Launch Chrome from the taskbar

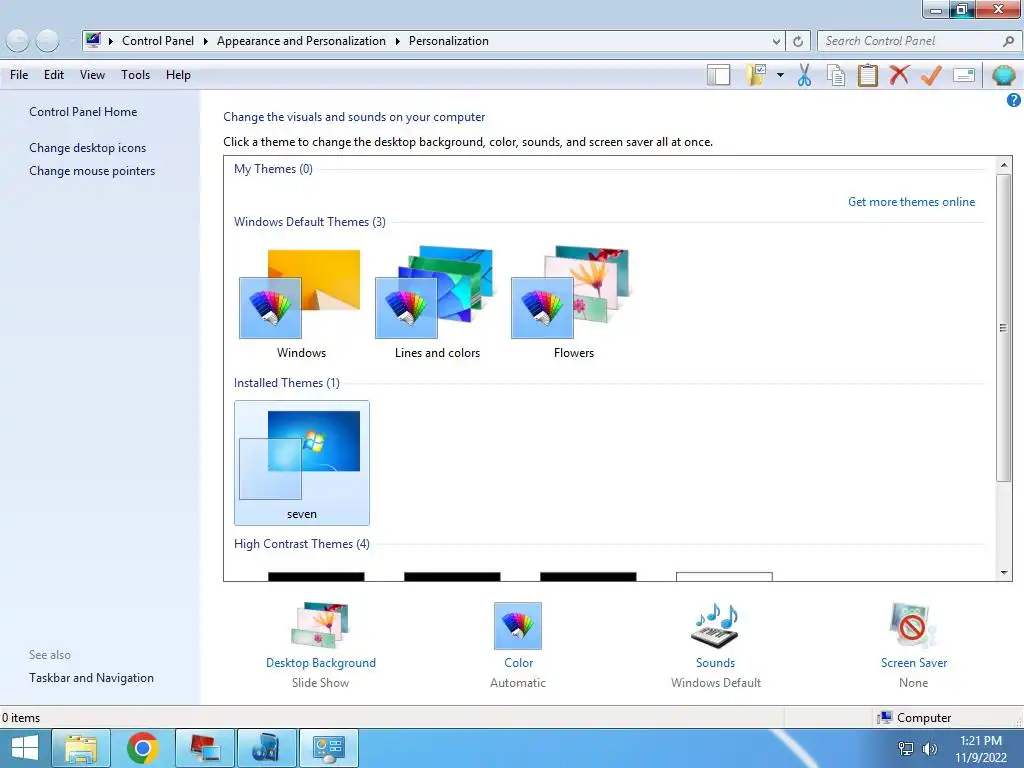pyautogui.click(x=142, y=748)
